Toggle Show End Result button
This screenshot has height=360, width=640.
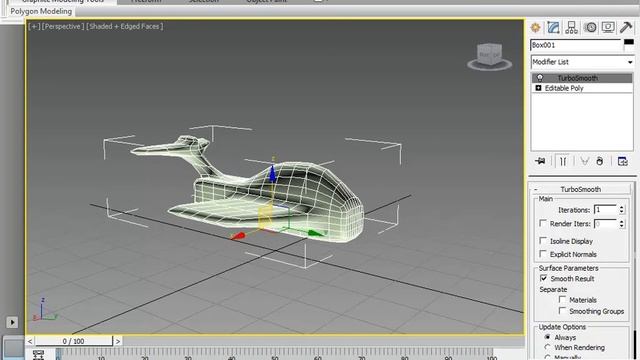coord(563,161)
